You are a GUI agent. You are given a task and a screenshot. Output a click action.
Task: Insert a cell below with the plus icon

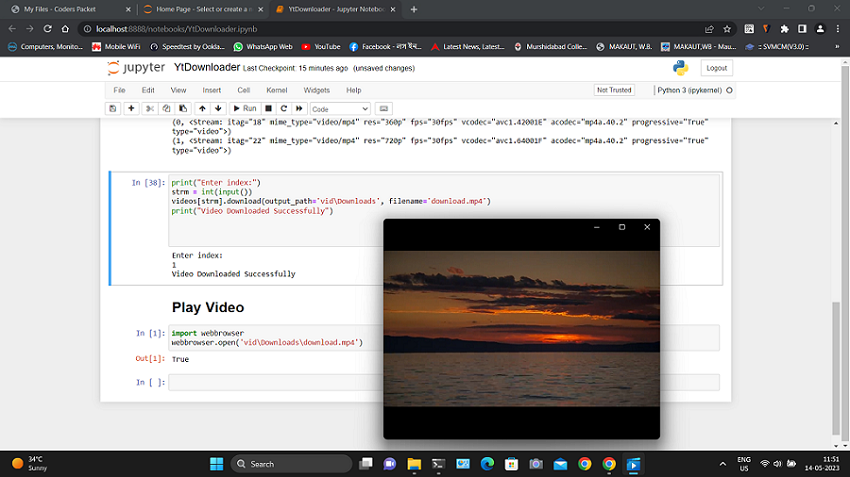pyautogui.click(x=131, y=108)
